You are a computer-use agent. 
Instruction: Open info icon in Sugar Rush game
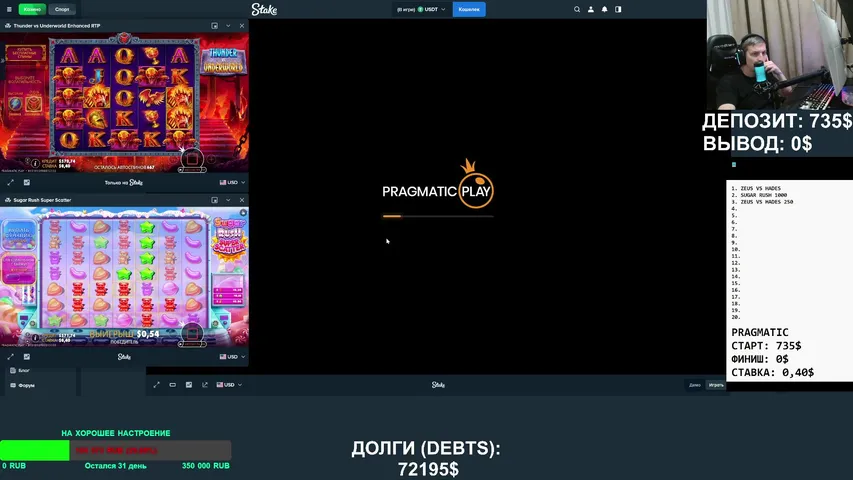[x=35, y=337]
